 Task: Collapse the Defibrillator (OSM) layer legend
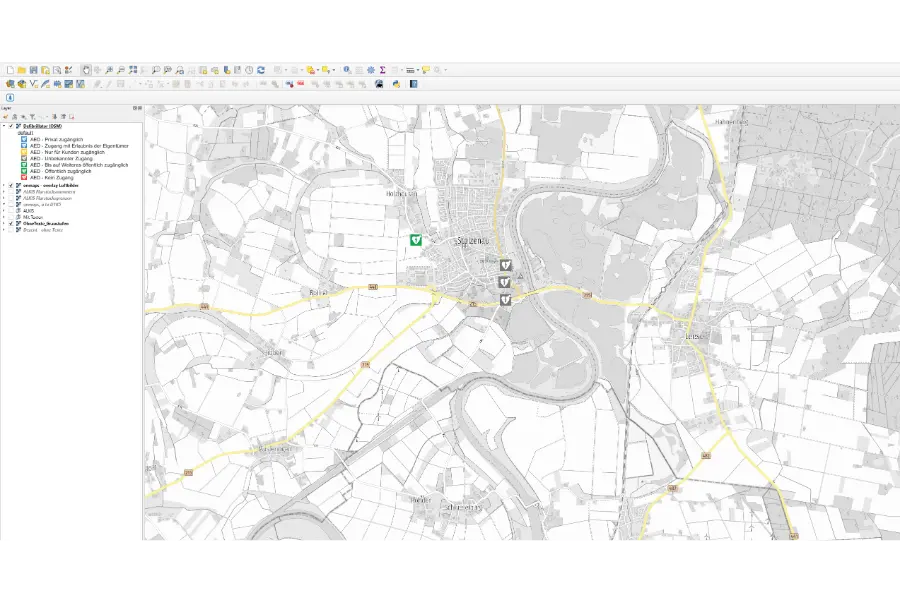tap(3, 126)
